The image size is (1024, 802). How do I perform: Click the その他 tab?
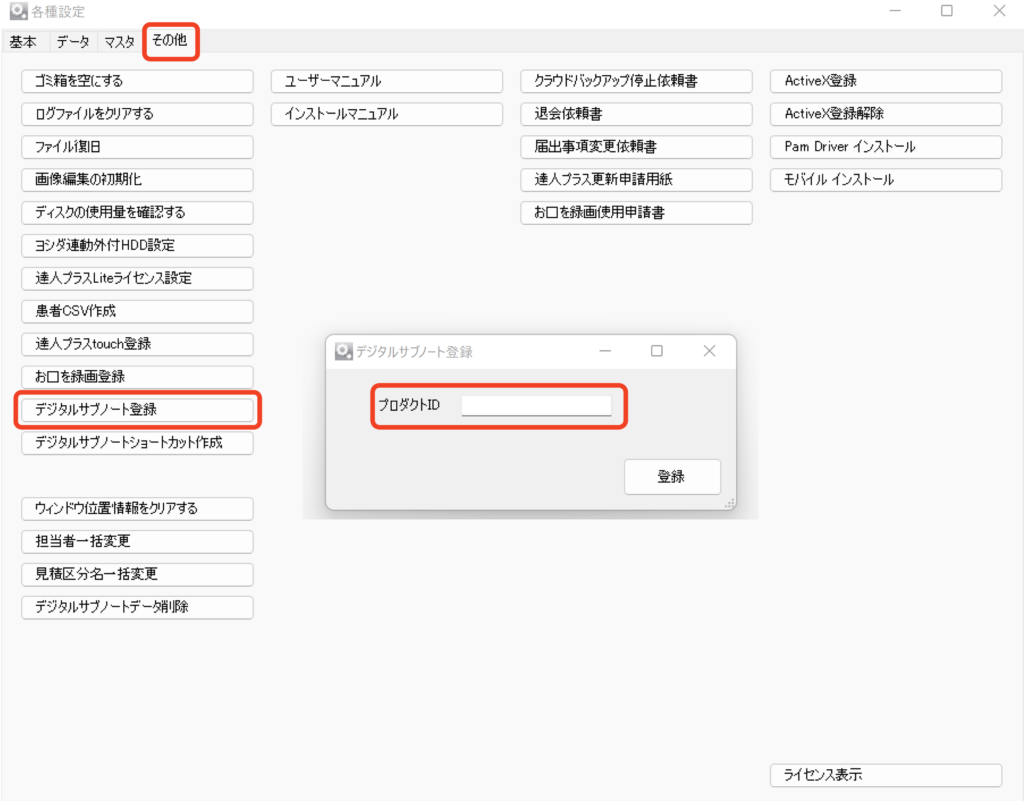169,41
